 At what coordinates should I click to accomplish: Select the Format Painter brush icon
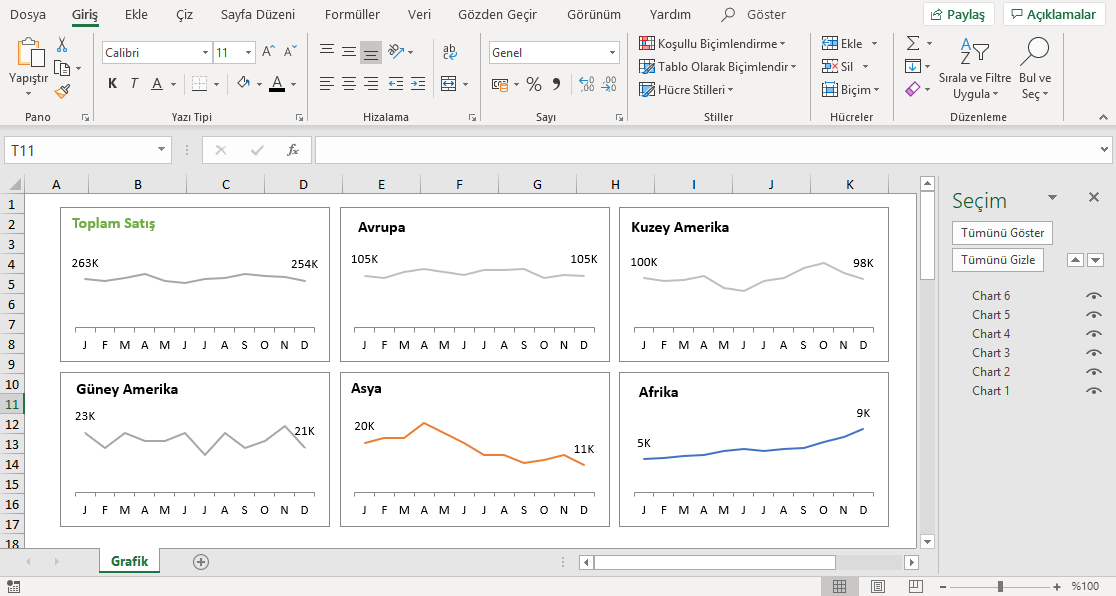coord(63,90)
